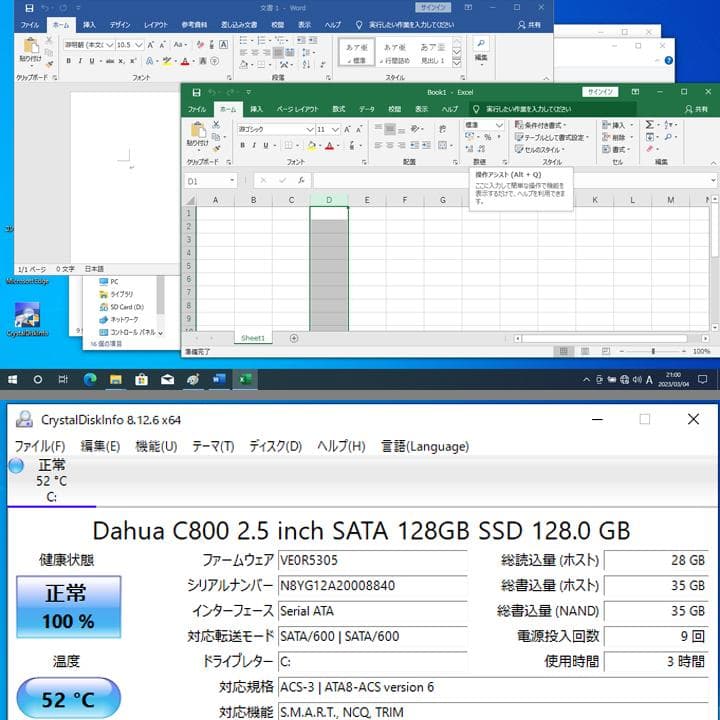
Task: Open File Explorer from the taskbar
Action: point(116,379)
